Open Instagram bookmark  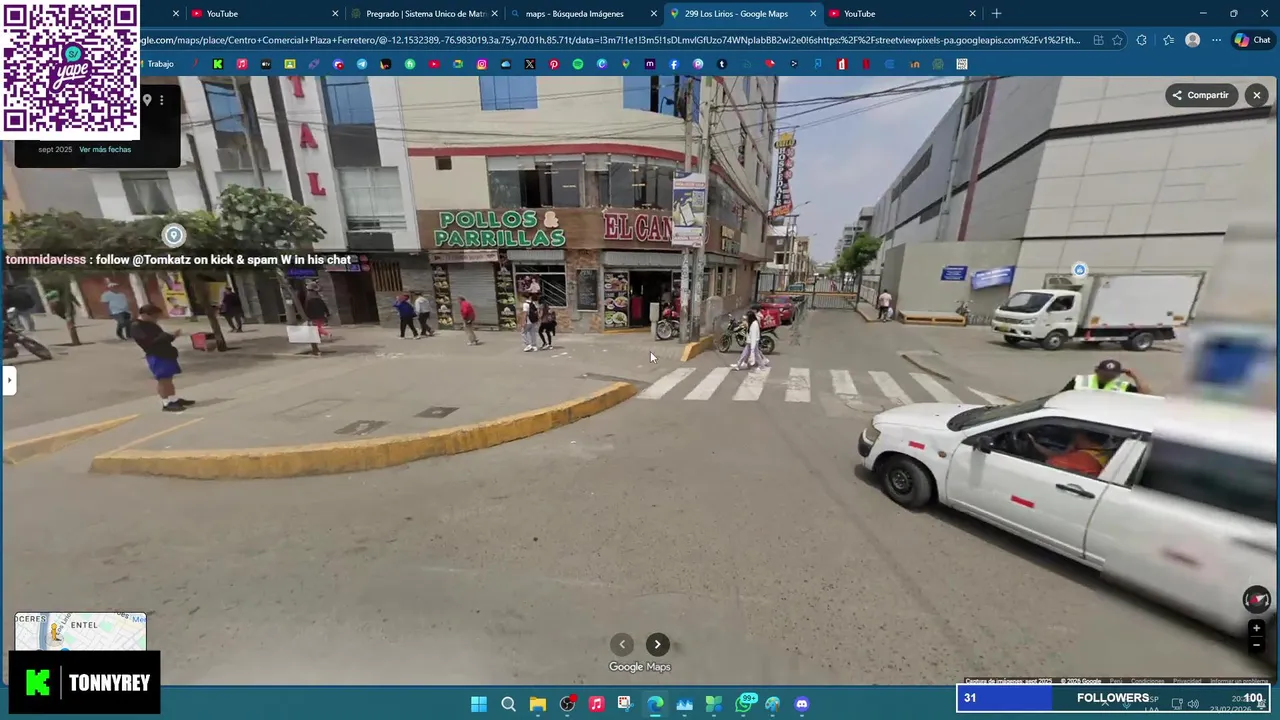tap(482, 64)
